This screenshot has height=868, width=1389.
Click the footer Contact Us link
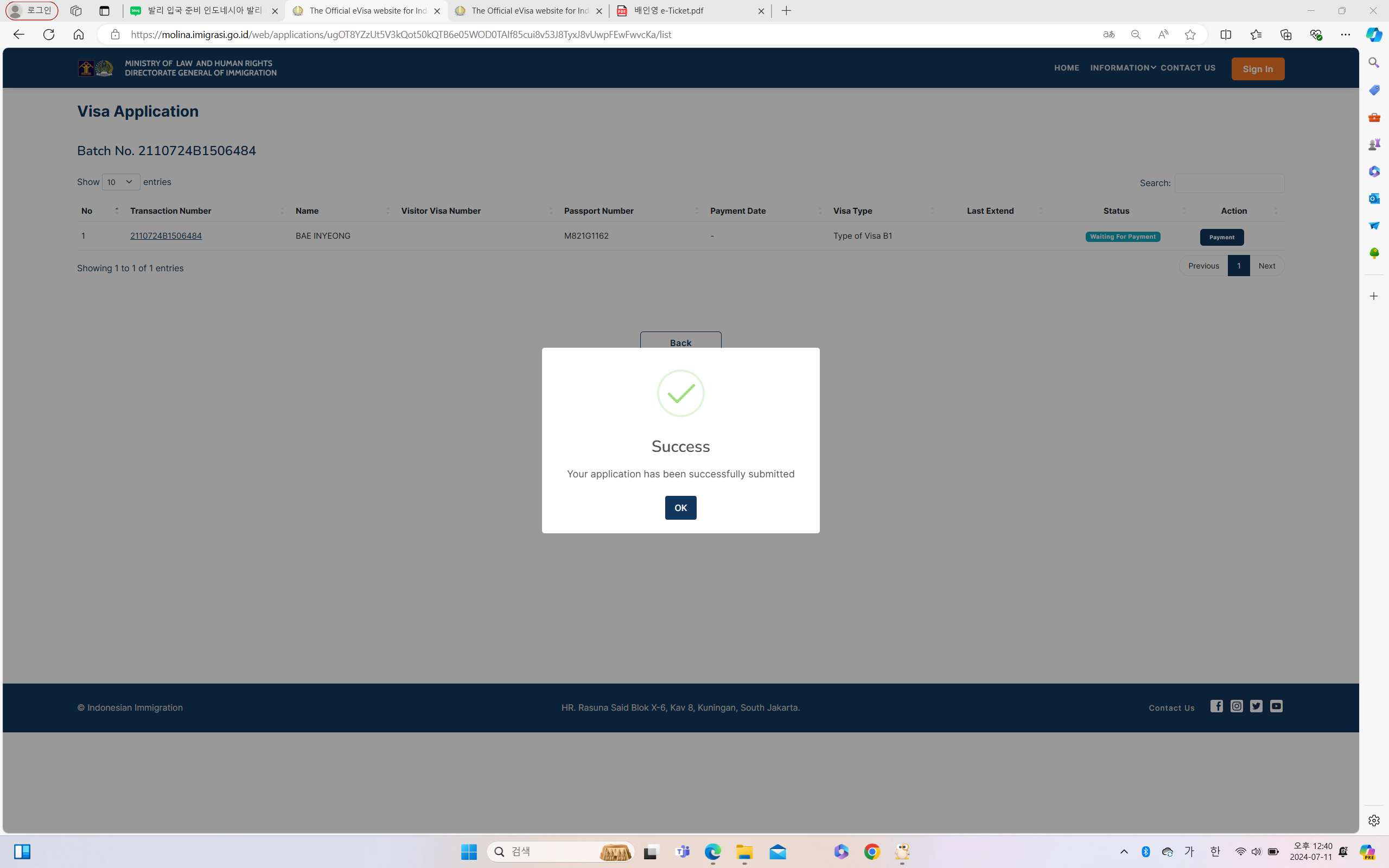(1171, 708)
